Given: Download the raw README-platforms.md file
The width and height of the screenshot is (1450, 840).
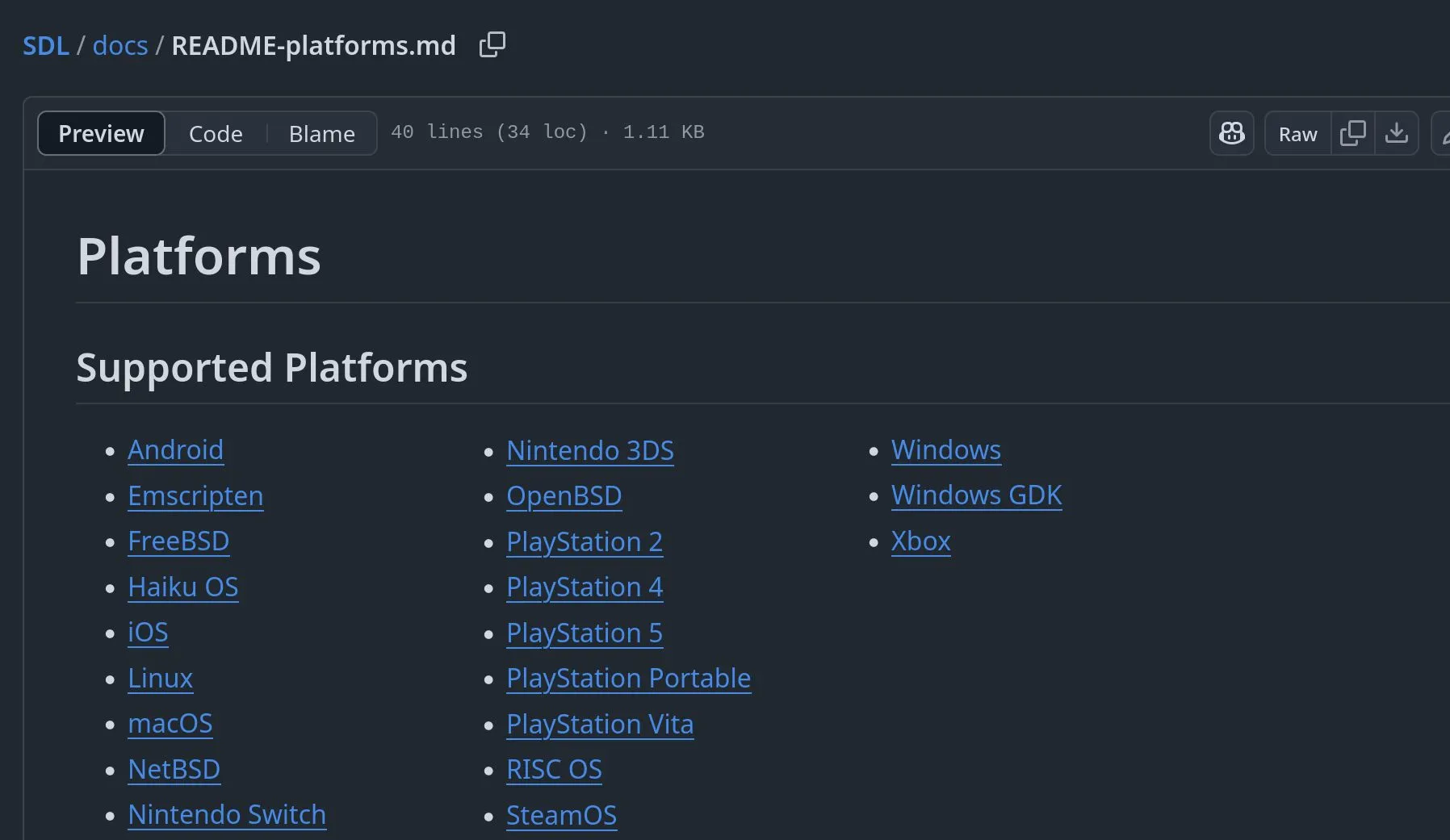Looking at the screenshot, I should click(1398, 133).
